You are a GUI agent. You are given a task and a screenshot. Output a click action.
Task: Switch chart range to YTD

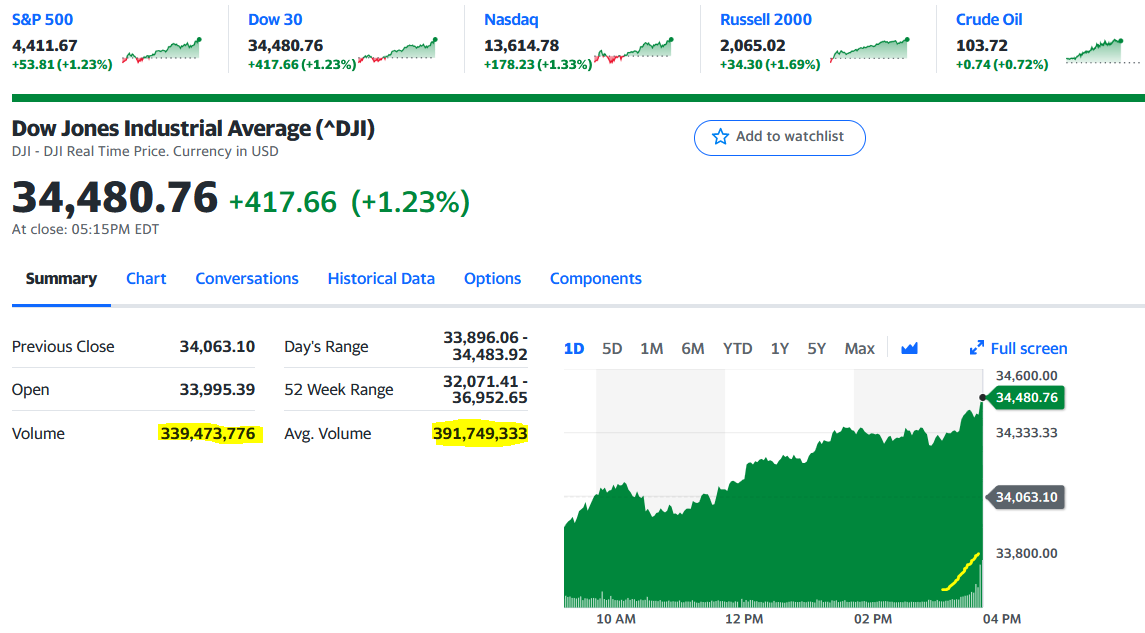[738, 348]
